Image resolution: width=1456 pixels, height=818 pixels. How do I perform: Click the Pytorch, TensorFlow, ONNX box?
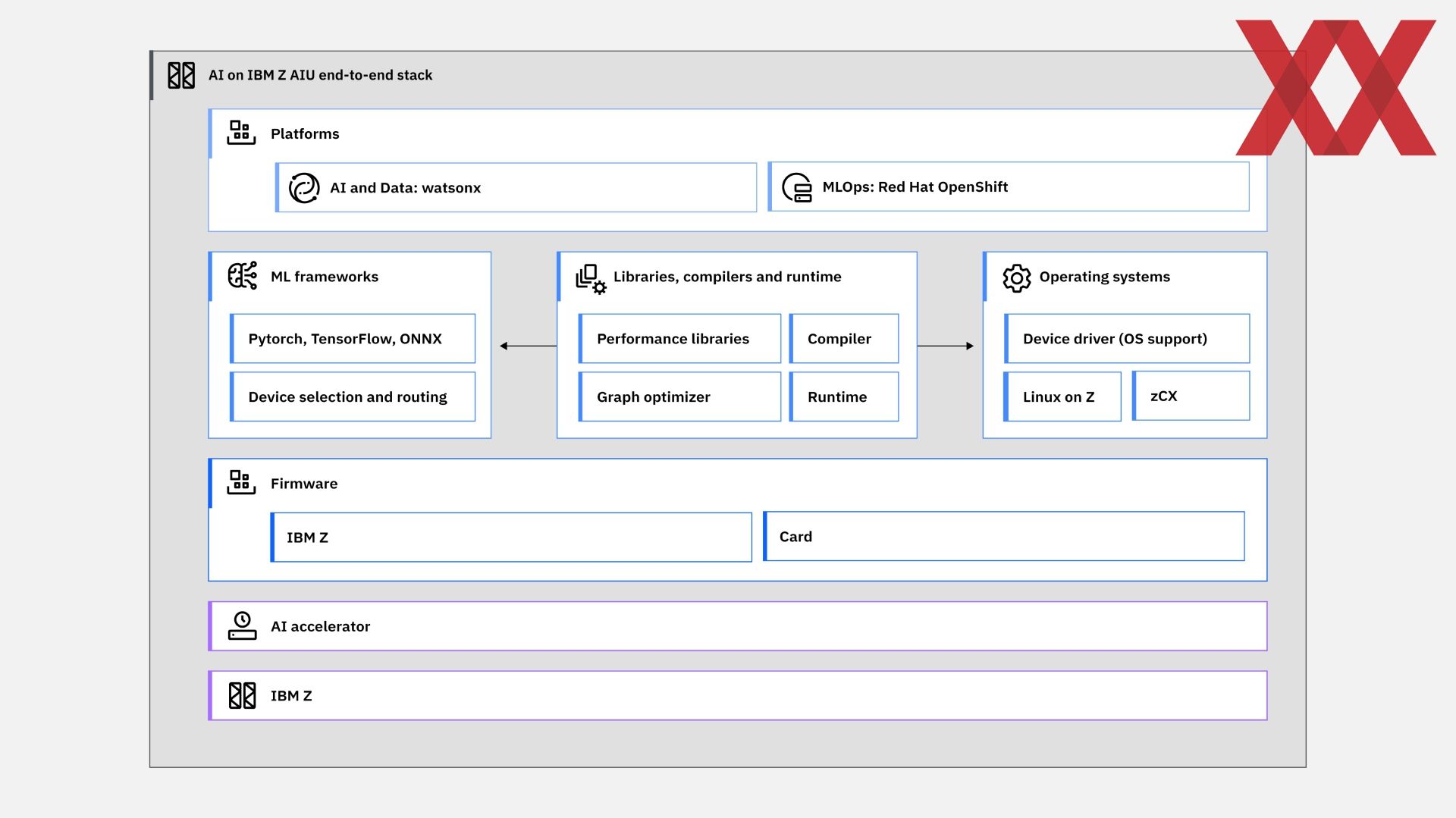tap(353, 339)
